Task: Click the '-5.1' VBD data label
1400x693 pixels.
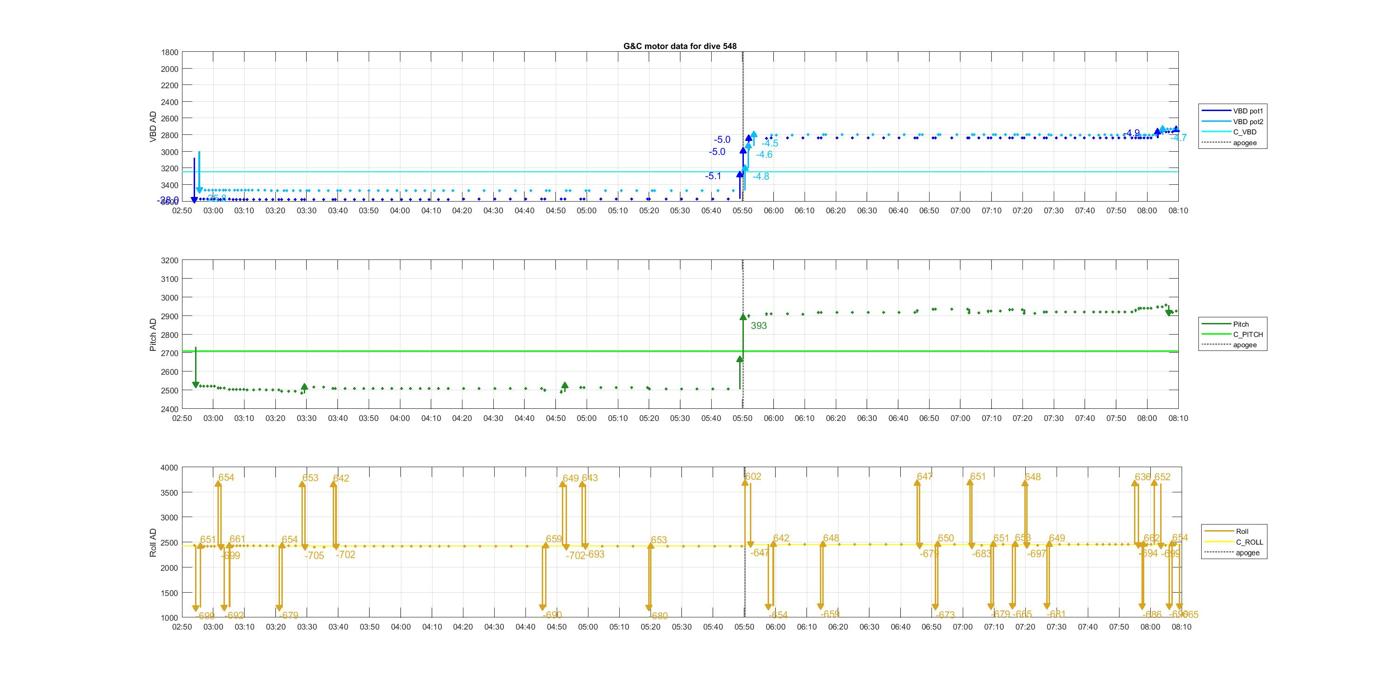Action: (x=713, y=176)
